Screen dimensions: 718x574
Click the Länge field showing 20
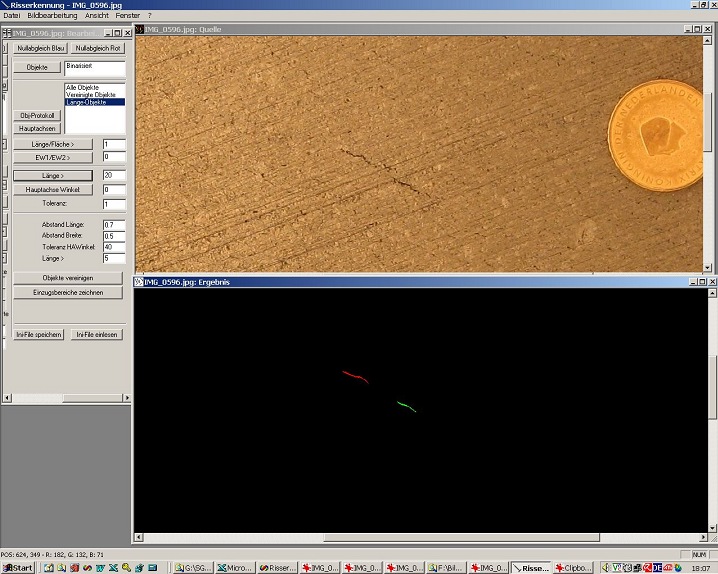click(114, 175)
